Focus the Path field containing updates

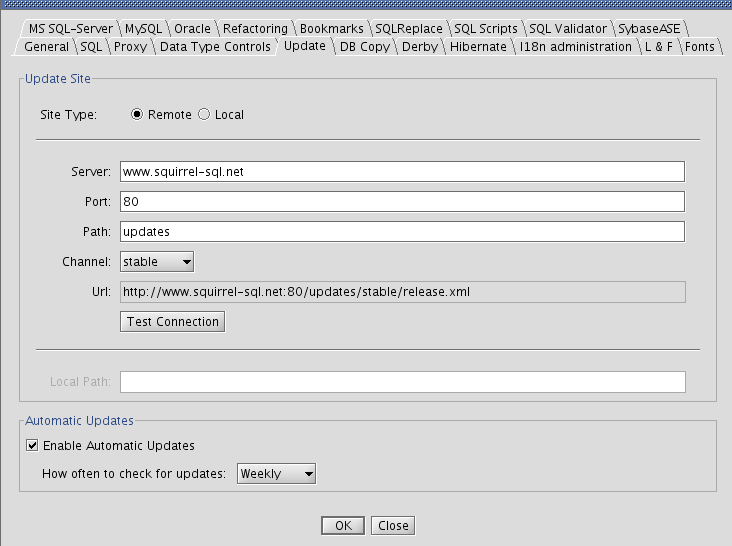coord(401,232)
